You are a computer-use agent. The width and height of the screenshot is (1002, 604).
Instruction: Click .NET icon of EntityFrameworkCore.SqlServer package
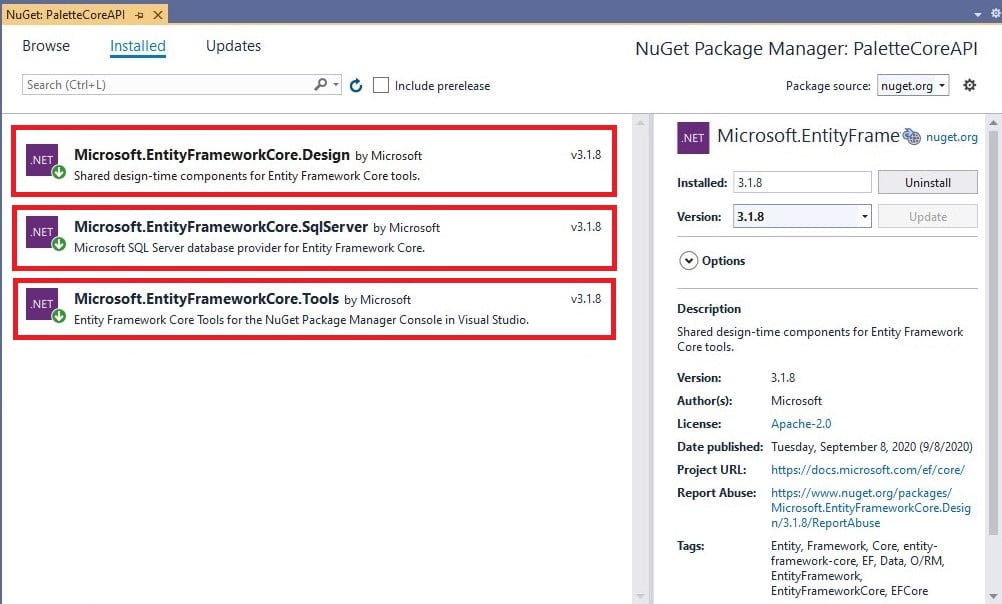pos(42,232)
